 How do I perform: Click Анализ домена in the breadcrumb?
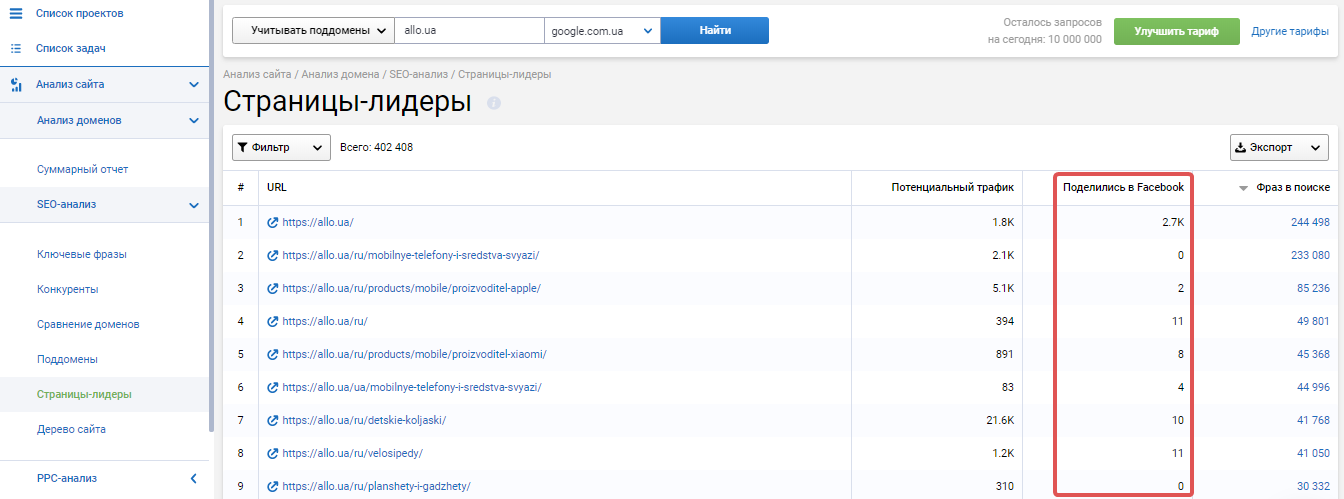pos(340,74)
